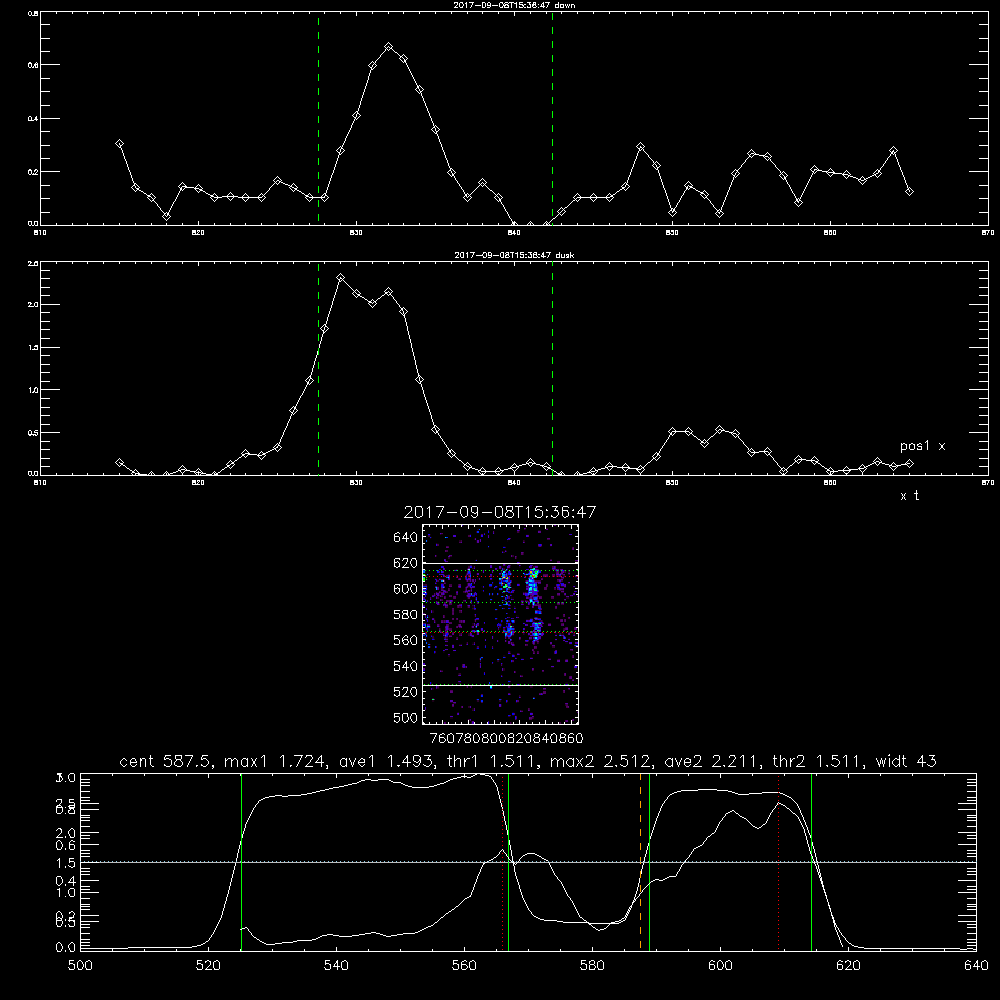This screenshot has height=1000, width=1000.
Task: Open the spectrogram image thumbnail
Action: (501, 624)
